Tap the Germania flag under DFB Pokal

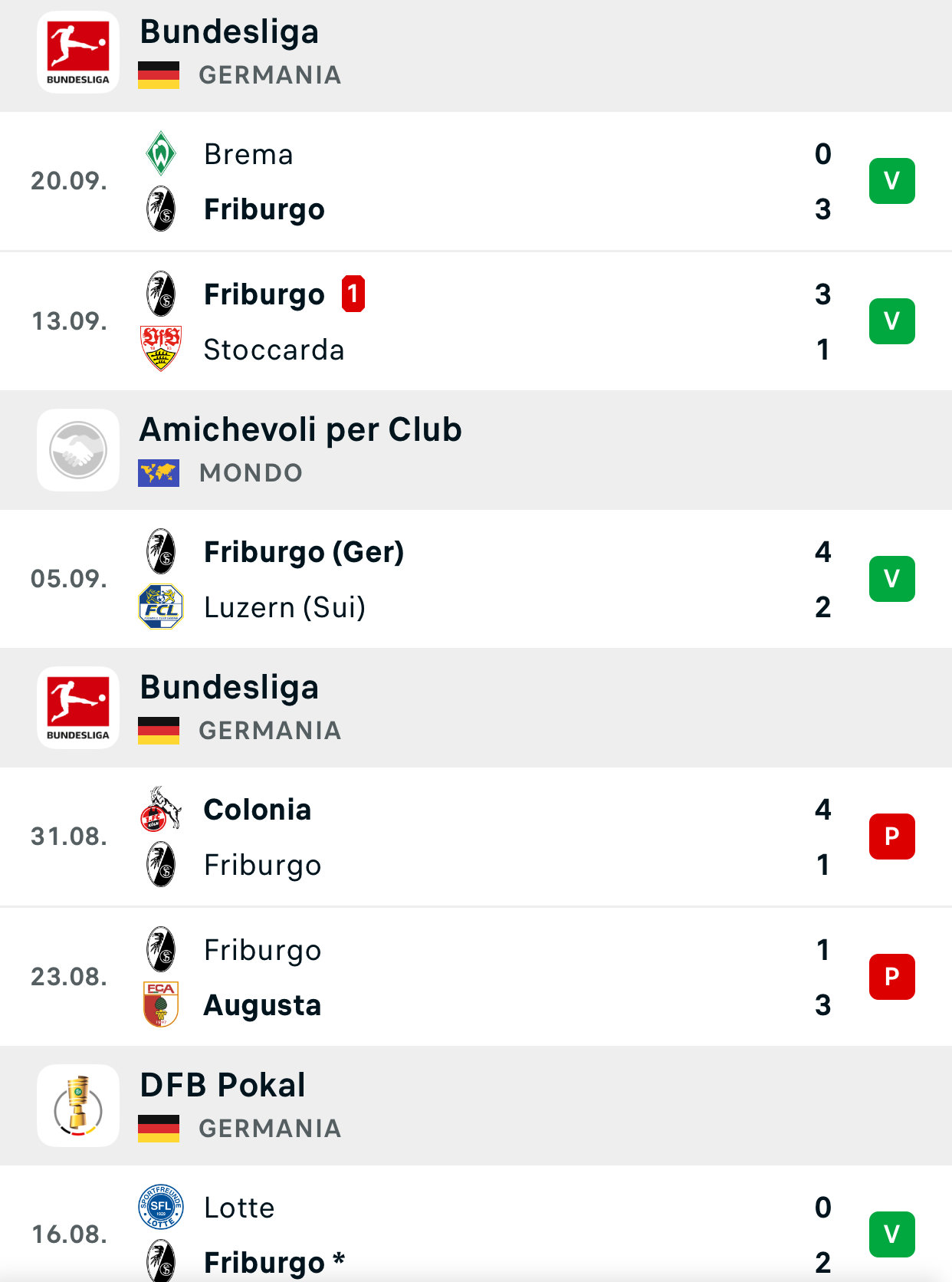point(159,1129)
